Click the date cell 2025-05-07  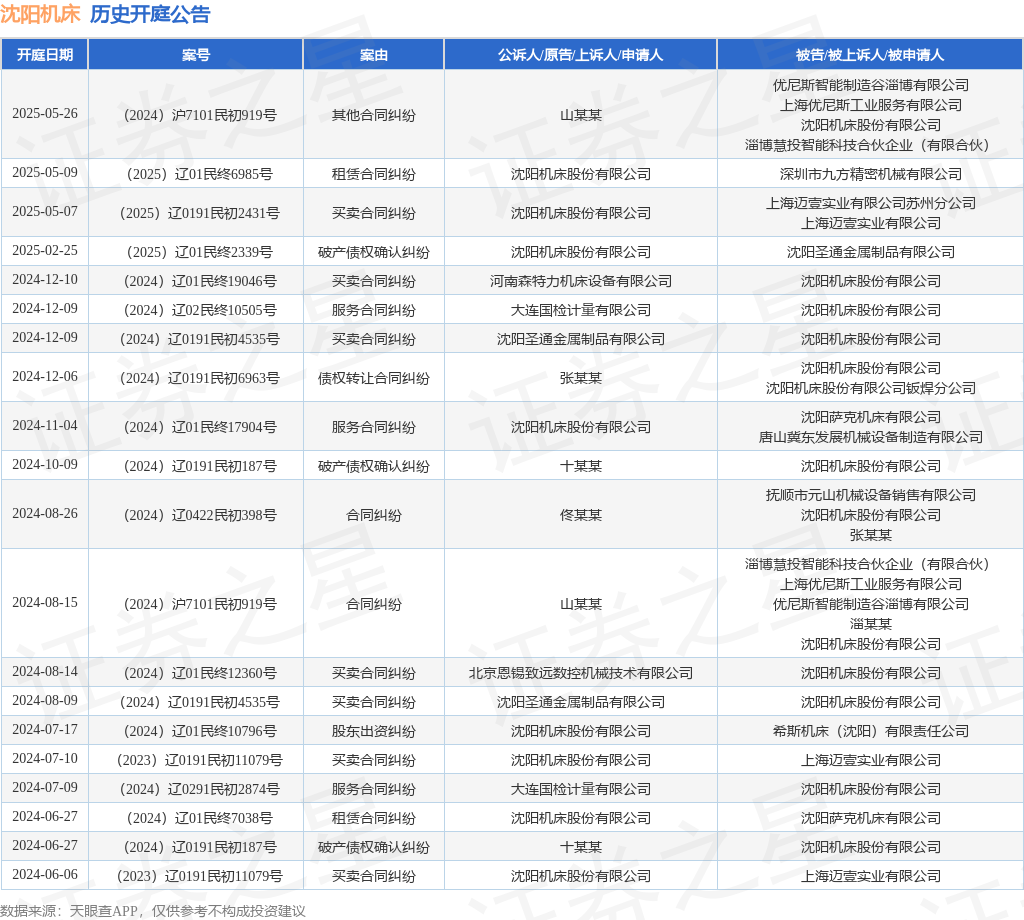pos(44,212)
